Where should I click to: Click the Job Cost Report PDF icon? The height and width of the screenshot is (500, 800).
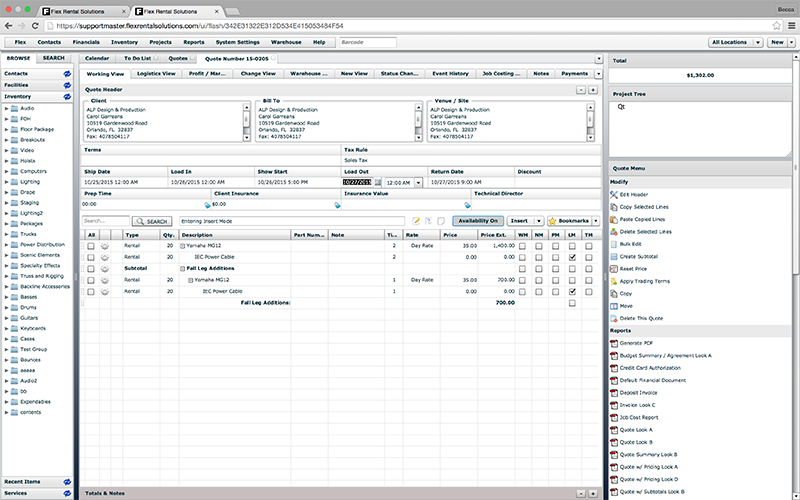(614, 417)
